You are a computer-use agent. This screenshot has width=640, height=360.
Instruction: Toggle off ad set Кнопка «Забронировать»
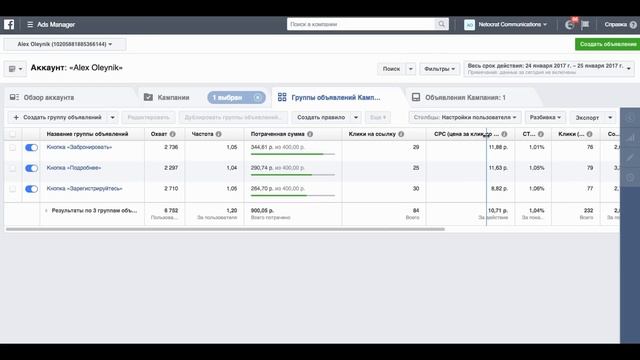click(x=31, y=147)
